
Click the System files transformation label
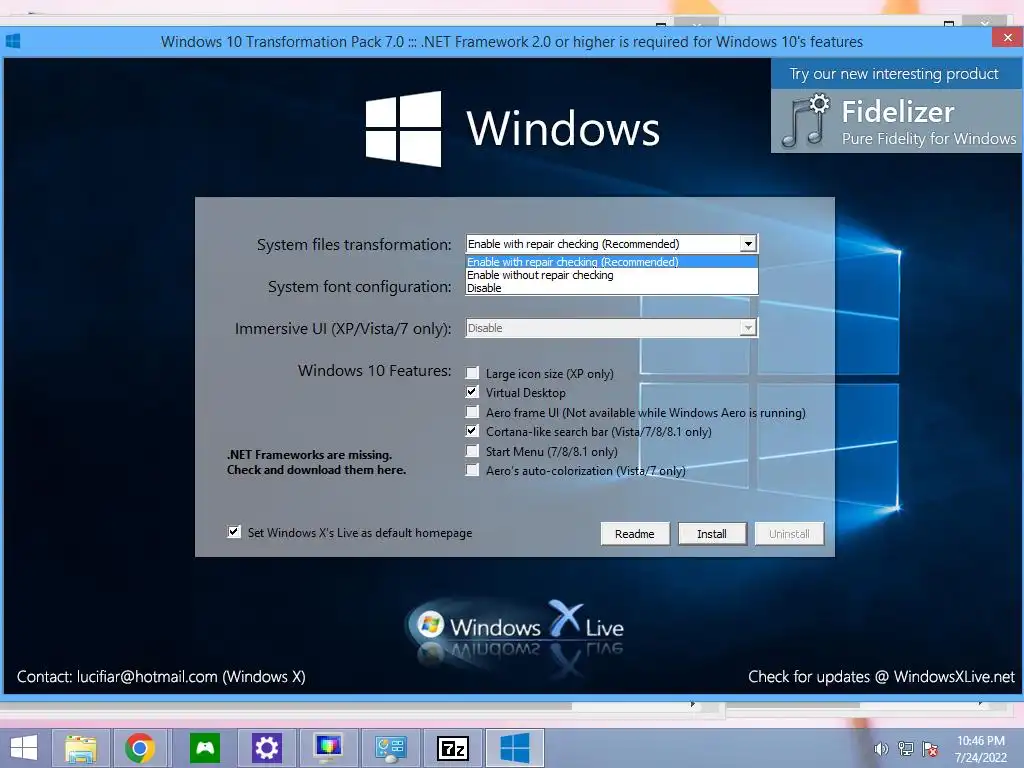coord(354,245)
